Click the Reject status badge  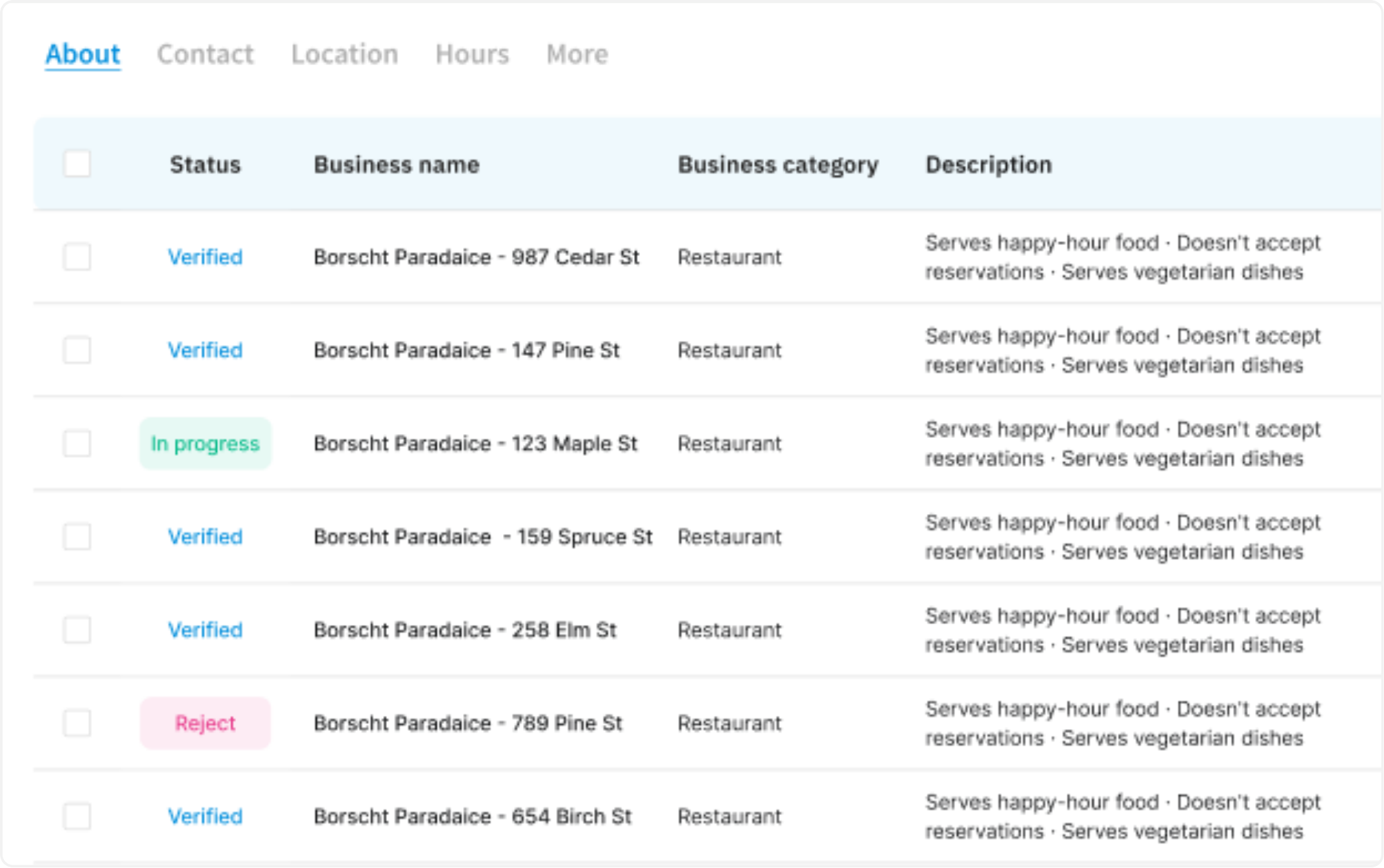[x=205, y=723]
